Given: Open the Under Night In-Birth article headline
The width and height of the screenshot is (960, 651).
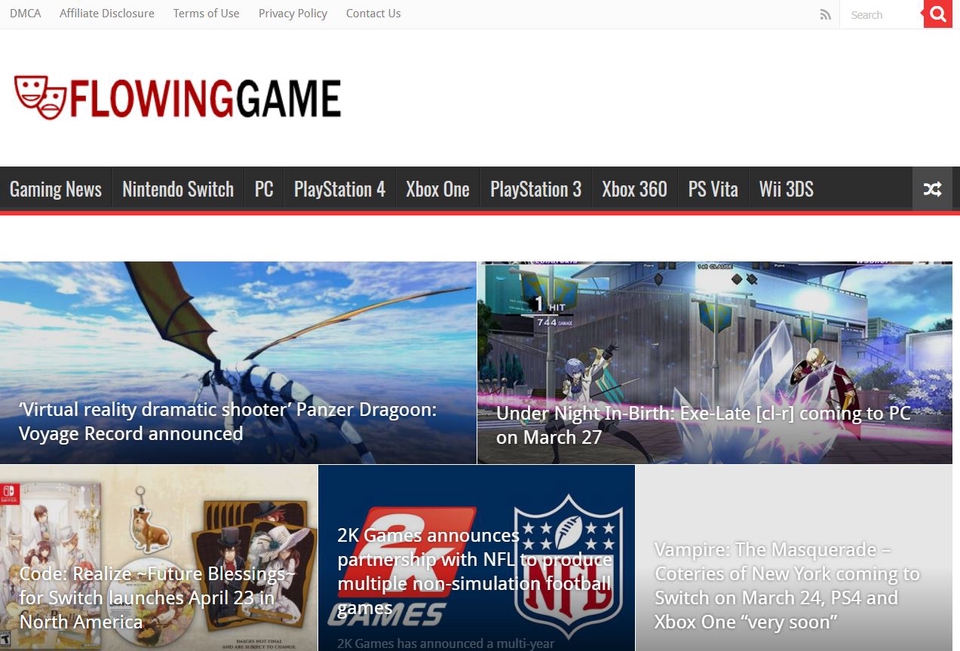Looking at the screenshot, I should (x=703, y=425).
